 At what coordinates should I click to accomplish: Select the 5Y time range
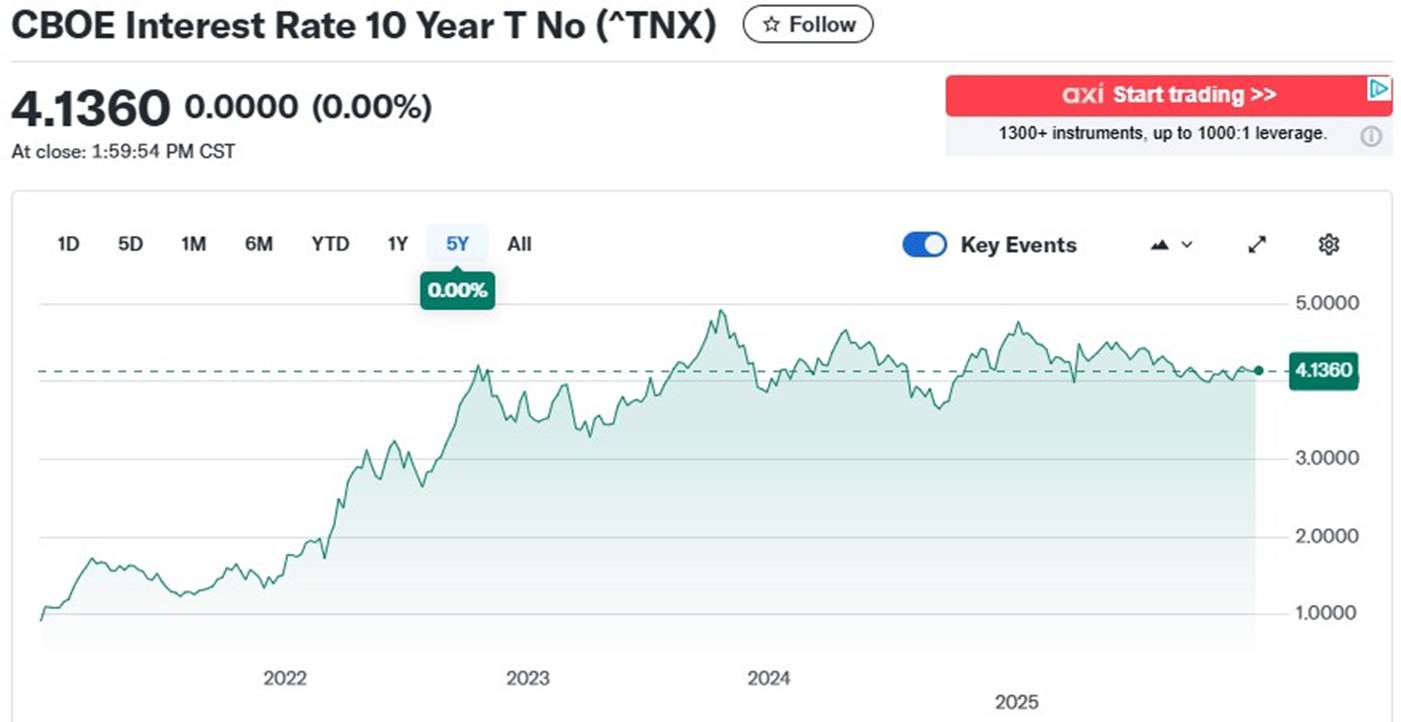pyautogui.click(x=457, y=244)
